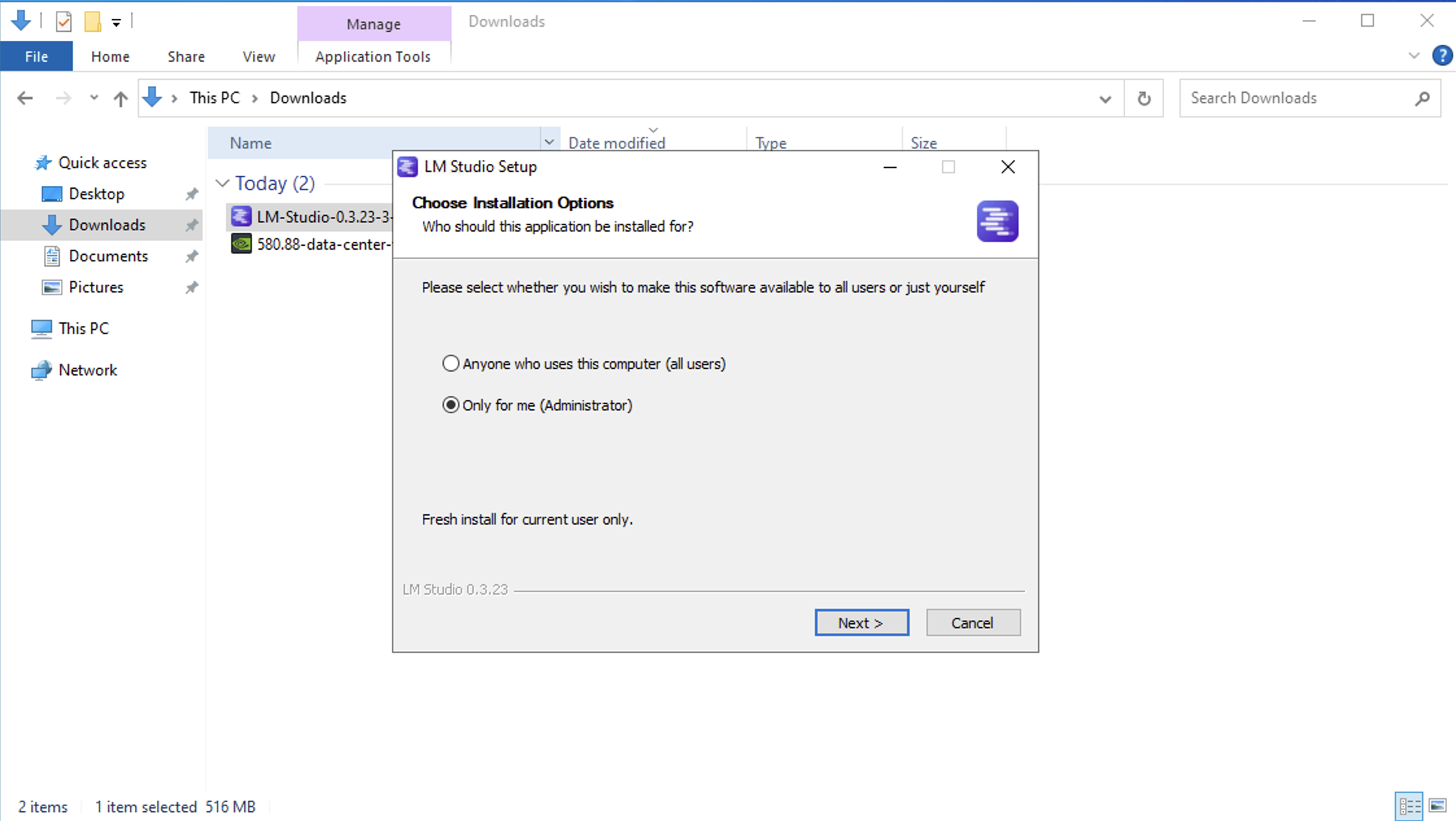Click the Properties icon in quick toolbar
Screen dimensions: 1456x821
coord(64,22)
